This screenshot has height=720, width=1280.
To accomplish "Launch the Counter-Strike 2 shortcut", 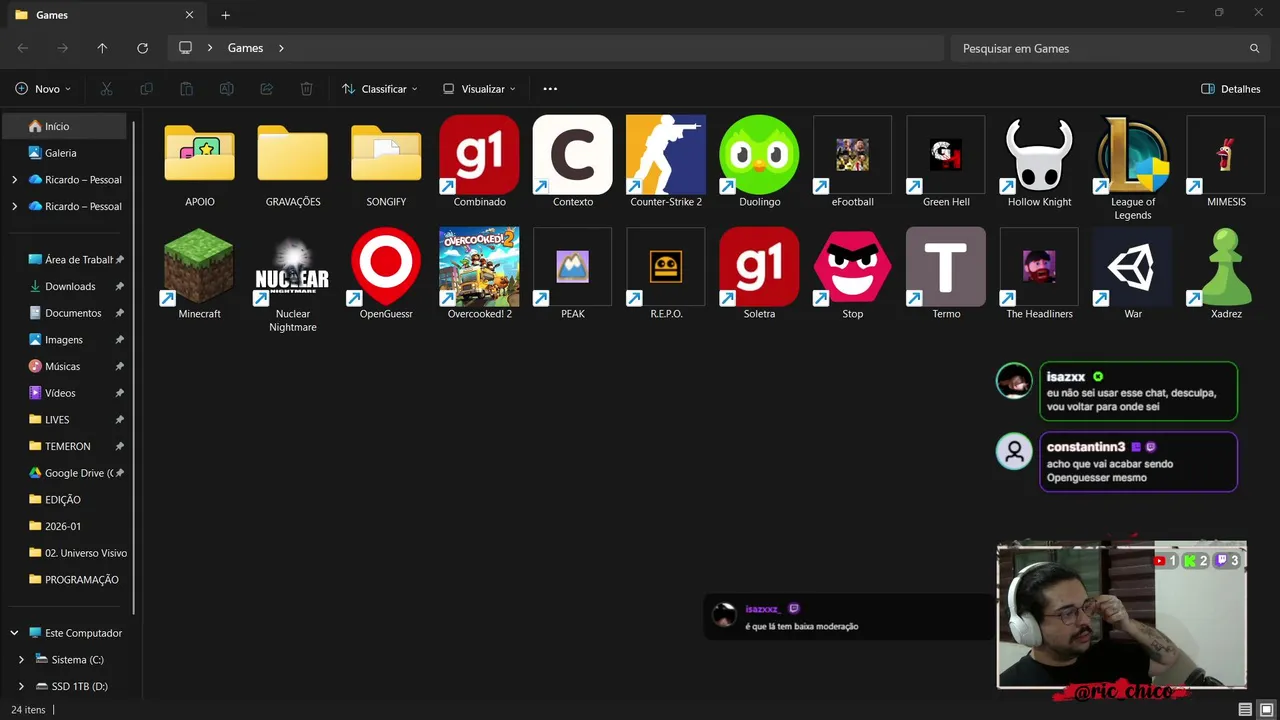I will [666, 154].
